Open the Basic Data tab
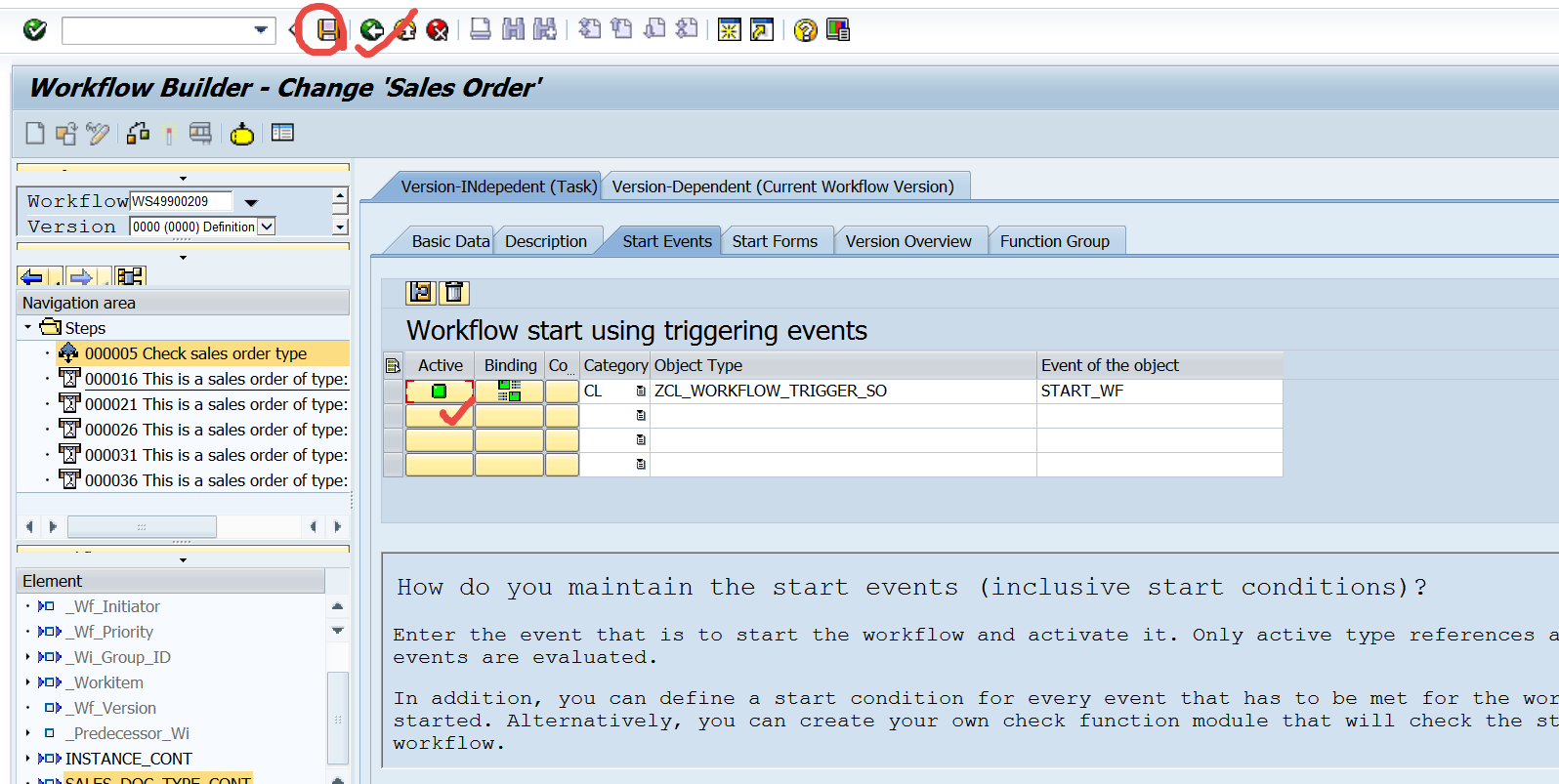 click(450, 241)
